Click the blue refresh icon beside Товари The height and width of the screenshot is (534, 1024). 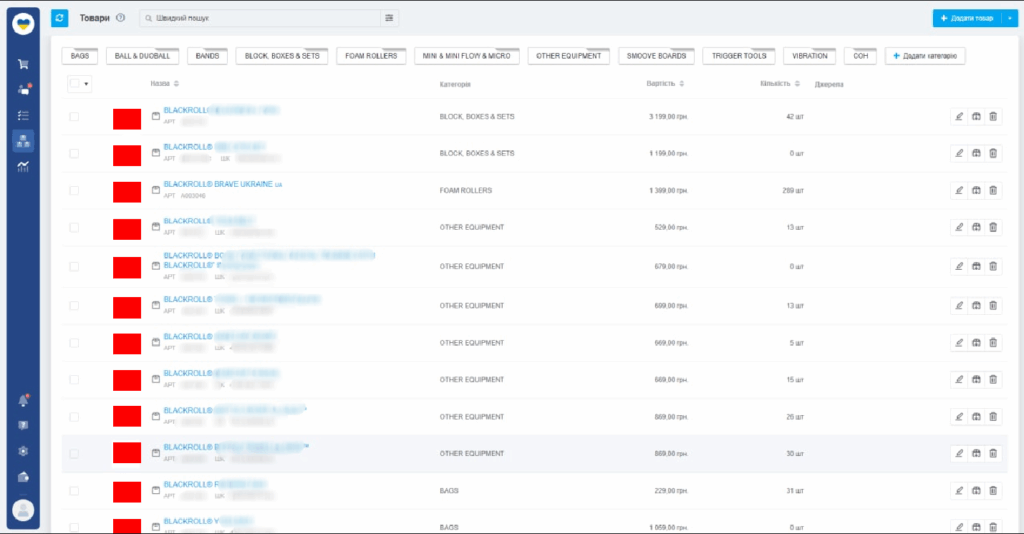pyautogui.click(x=60, y=18)
